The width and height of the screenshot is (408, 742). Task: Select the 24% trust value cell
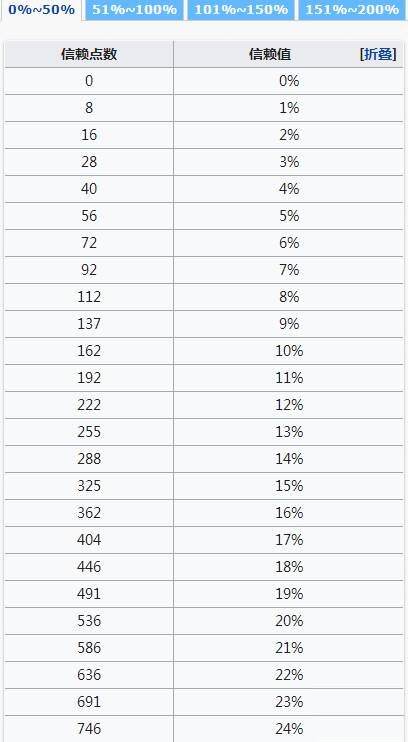point(289,728)
